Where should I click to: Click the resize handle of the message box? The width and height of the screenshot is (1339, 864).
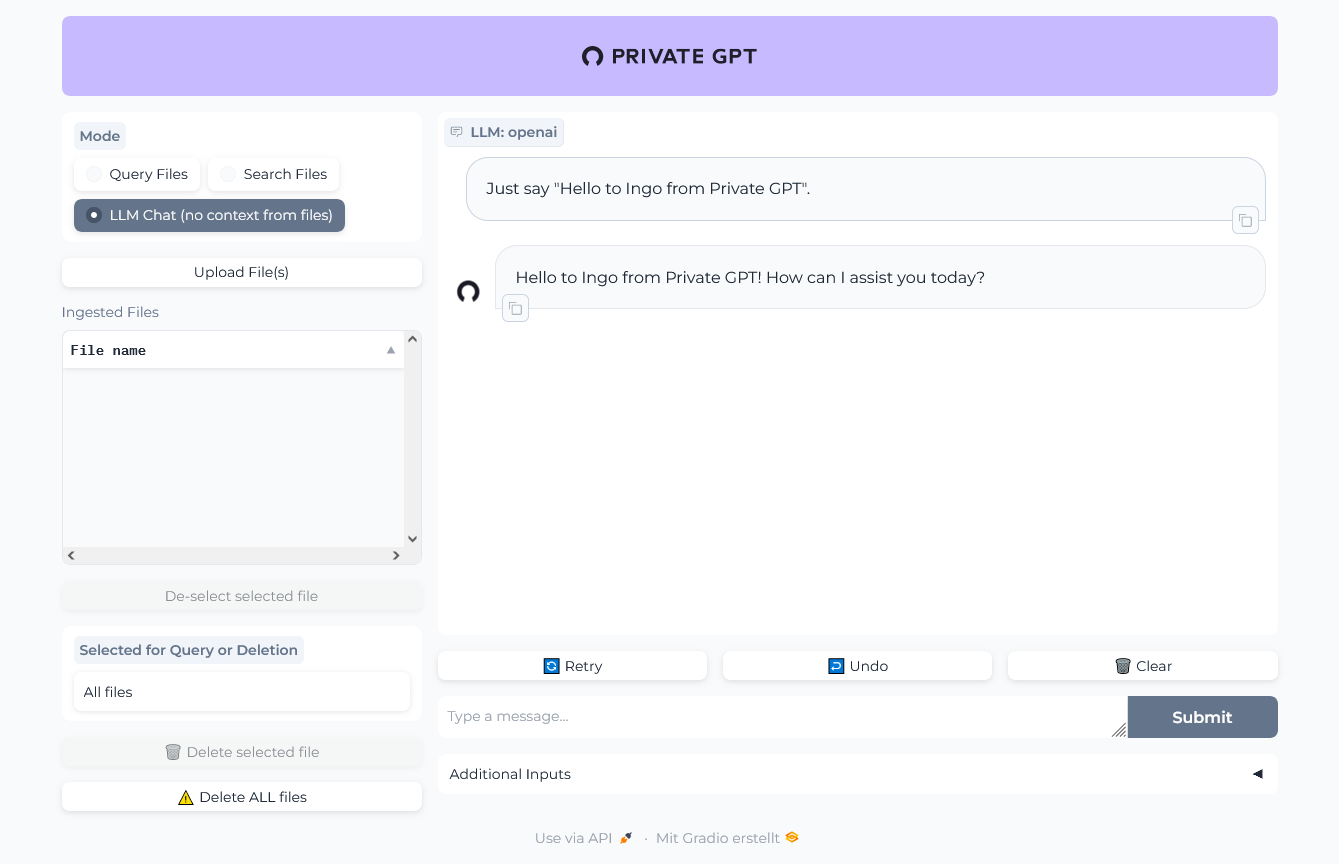coord(1119,730)
